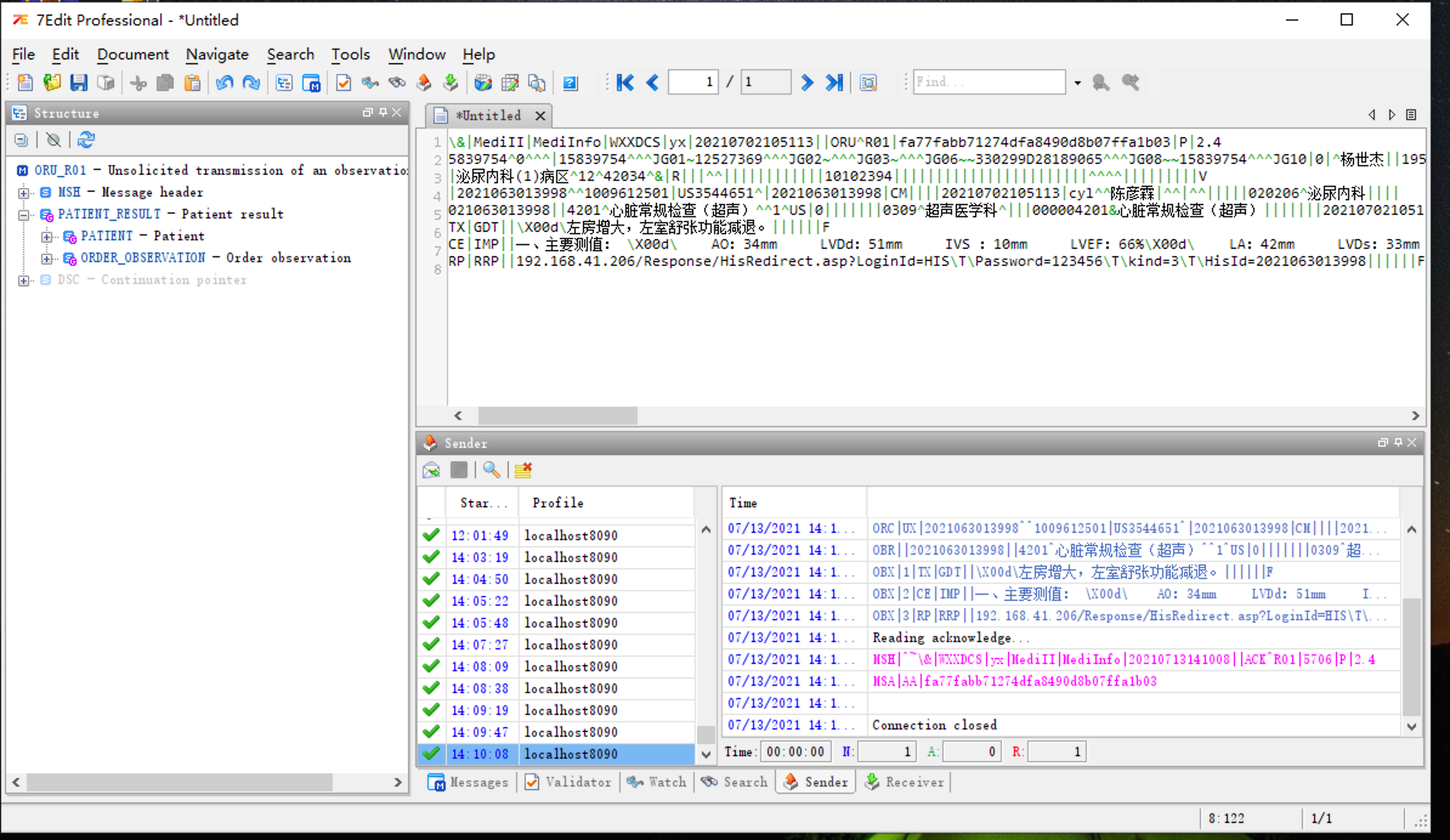Viewport: 1450px width, 840px height.
Task: Close the *Untitled document tab
Action: [x=540, y=115]
